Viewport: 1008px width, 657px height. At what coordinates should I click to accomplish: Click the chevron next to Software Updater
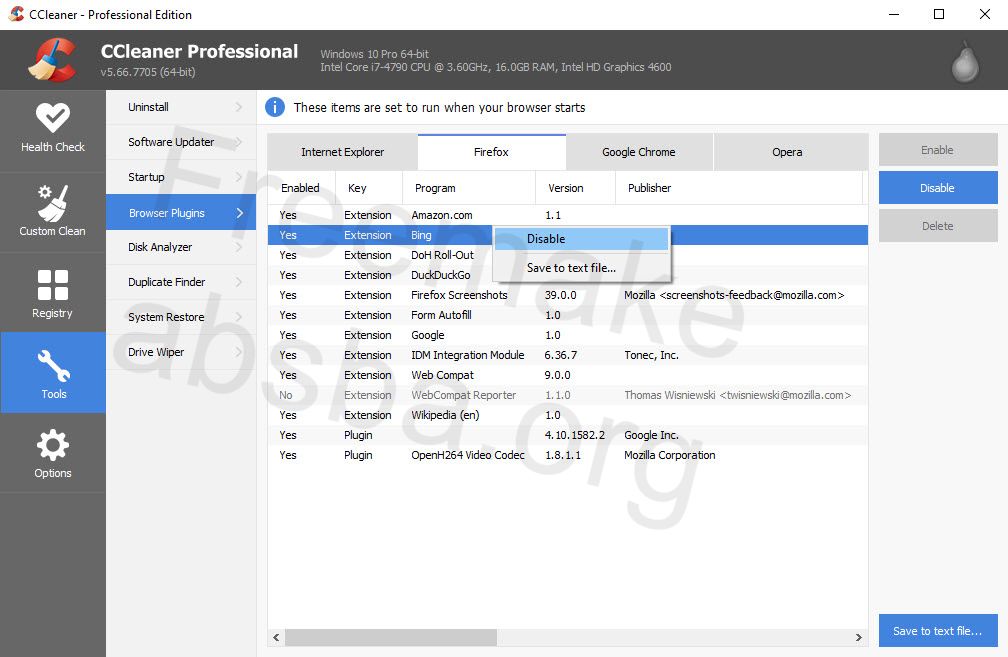(x=239, y=142)
